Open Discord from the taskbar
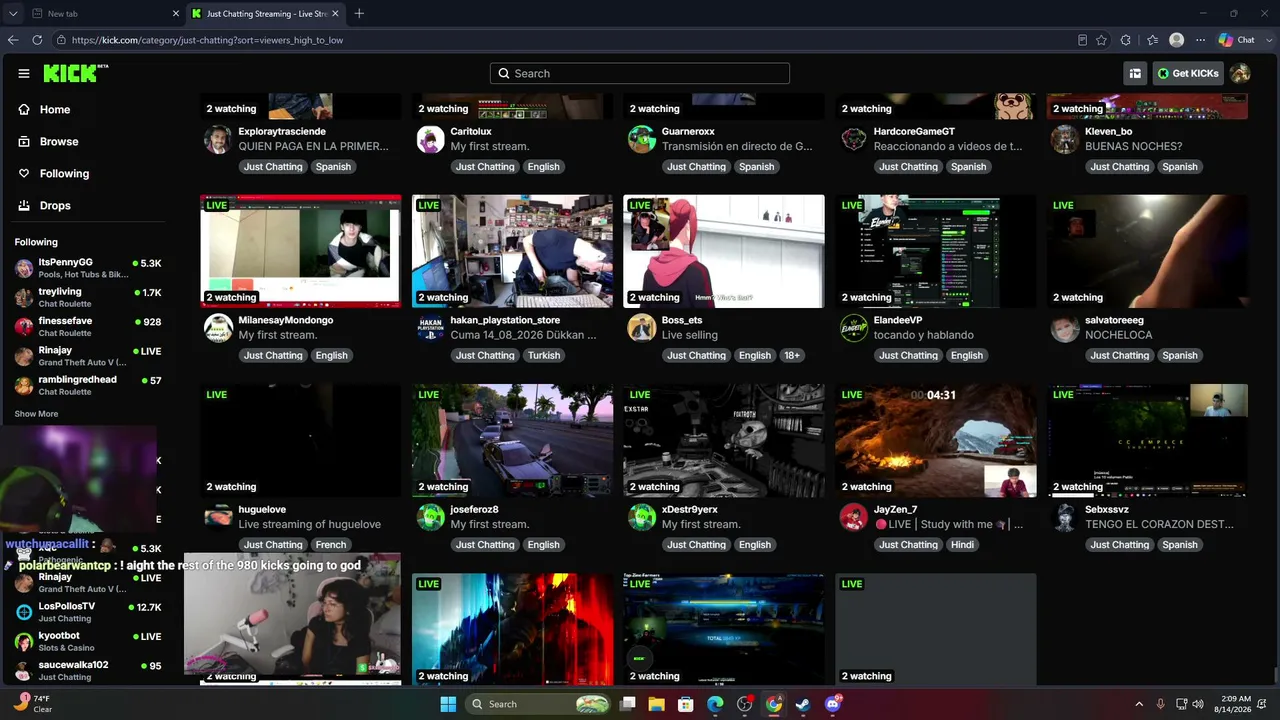Image resolution: width=1280 pixels, height=720 pixels. click(x=833, y=704)
